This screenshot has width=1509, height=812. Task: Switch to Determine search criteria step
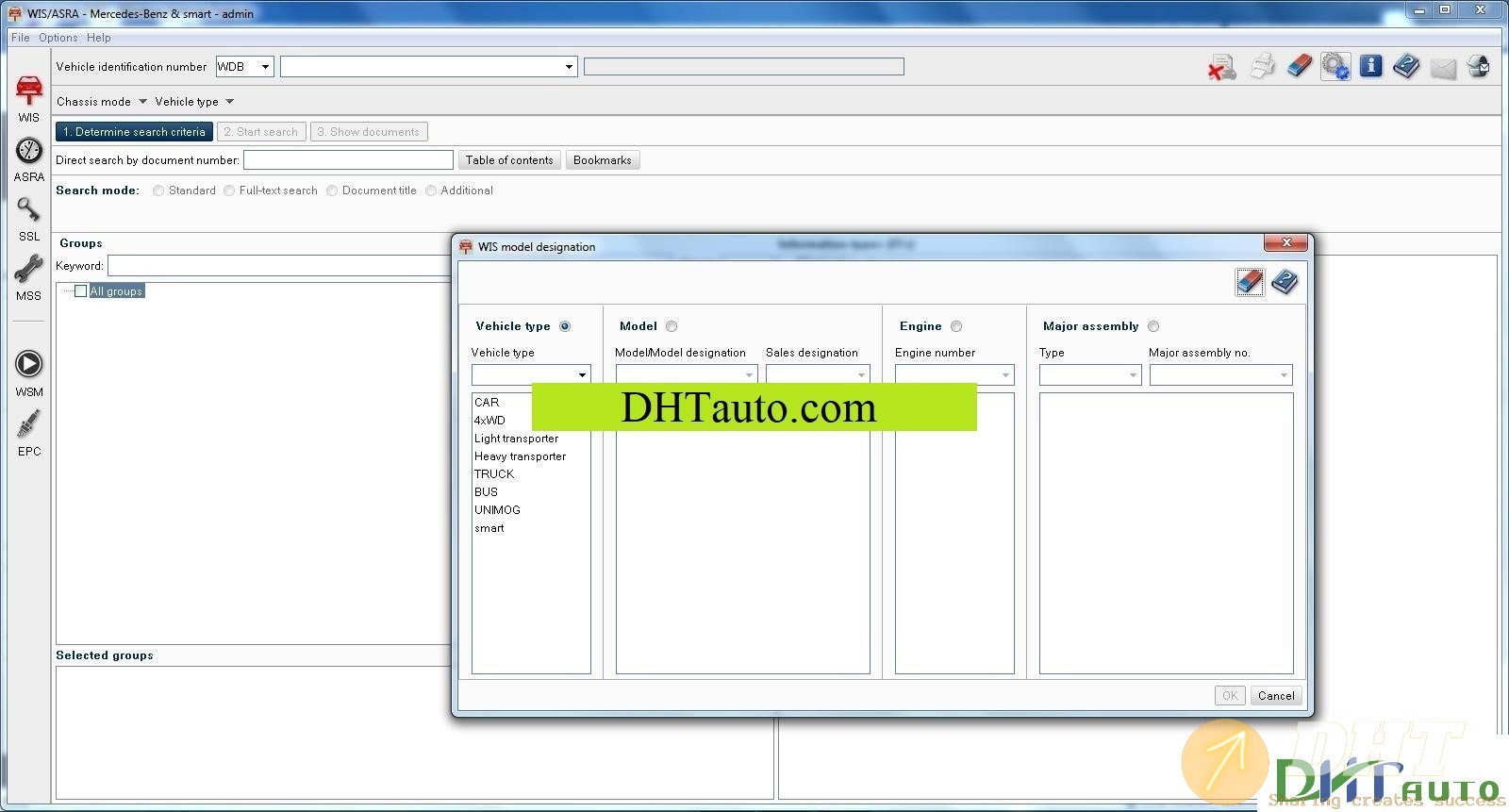point(134,132)
